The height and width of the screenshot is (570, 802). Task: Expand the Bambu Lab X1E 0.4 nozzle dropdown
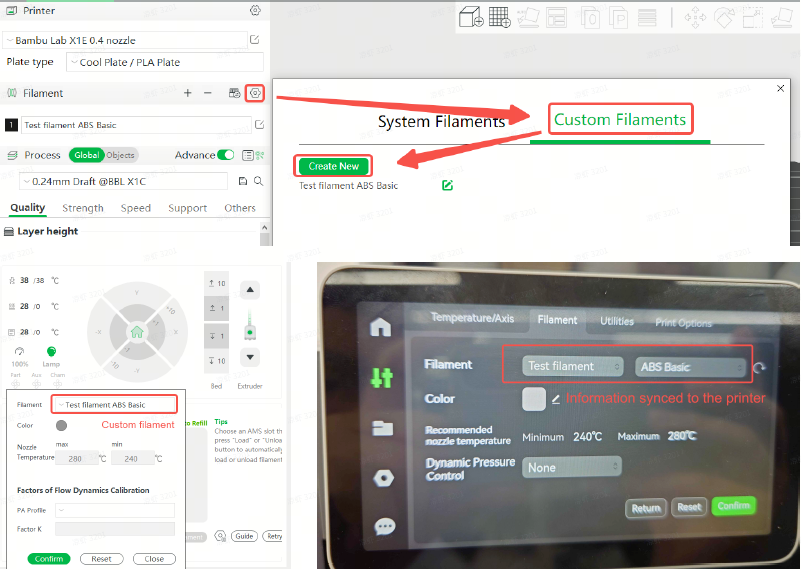pyautogui.click(x=125, y=40)
